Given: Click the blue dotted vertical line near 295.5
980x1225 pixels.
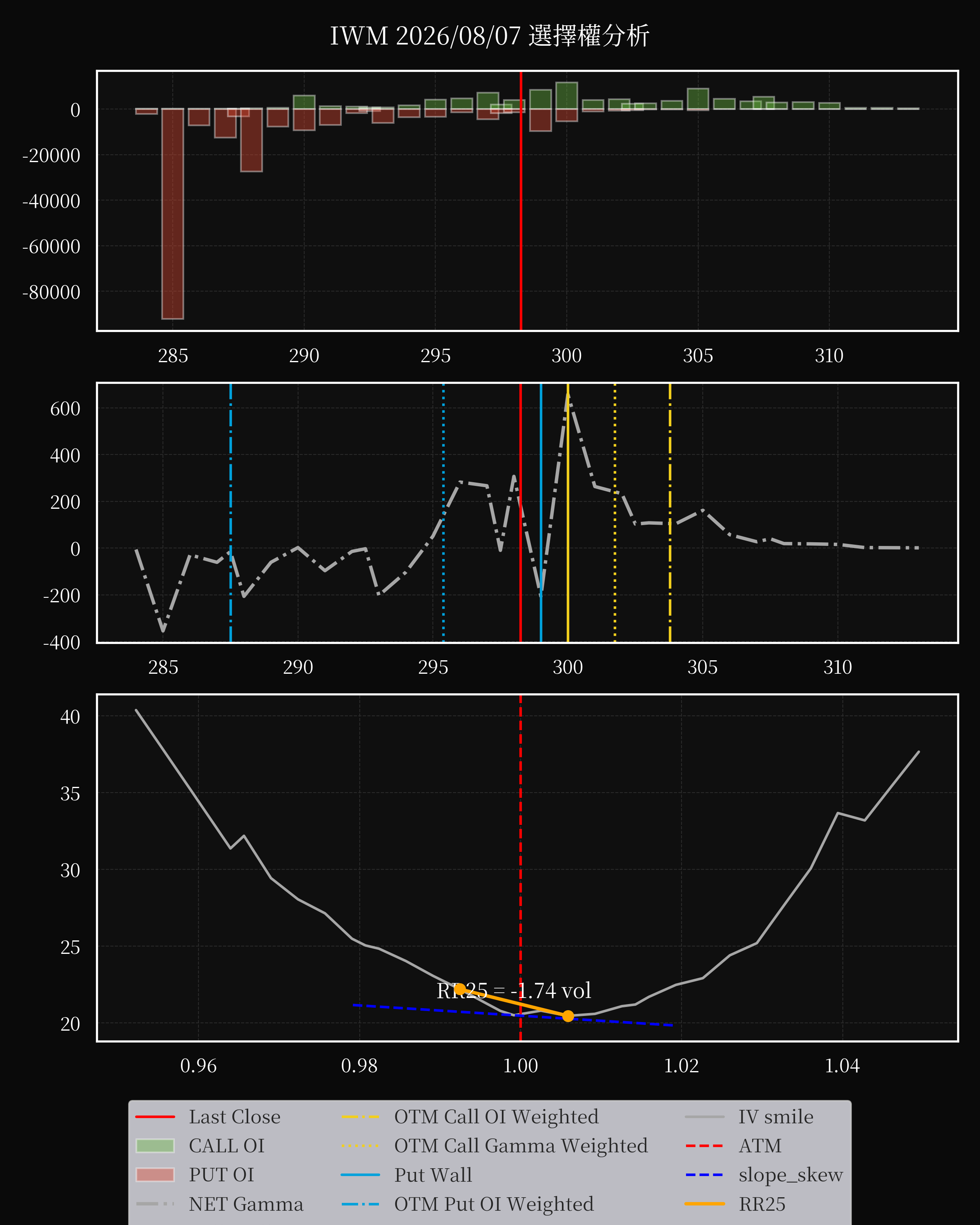Looking at the screenshot, I should [443, 513].
